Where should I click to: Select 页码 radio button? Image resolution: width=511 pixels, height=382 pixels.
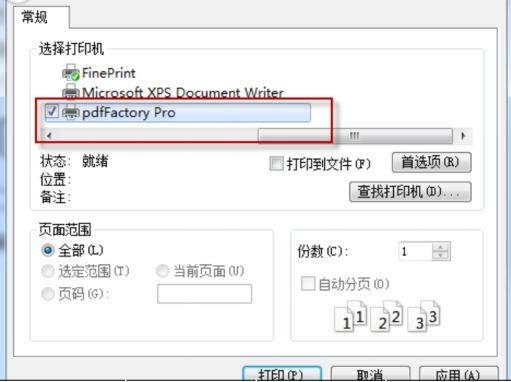pos(48,294)
